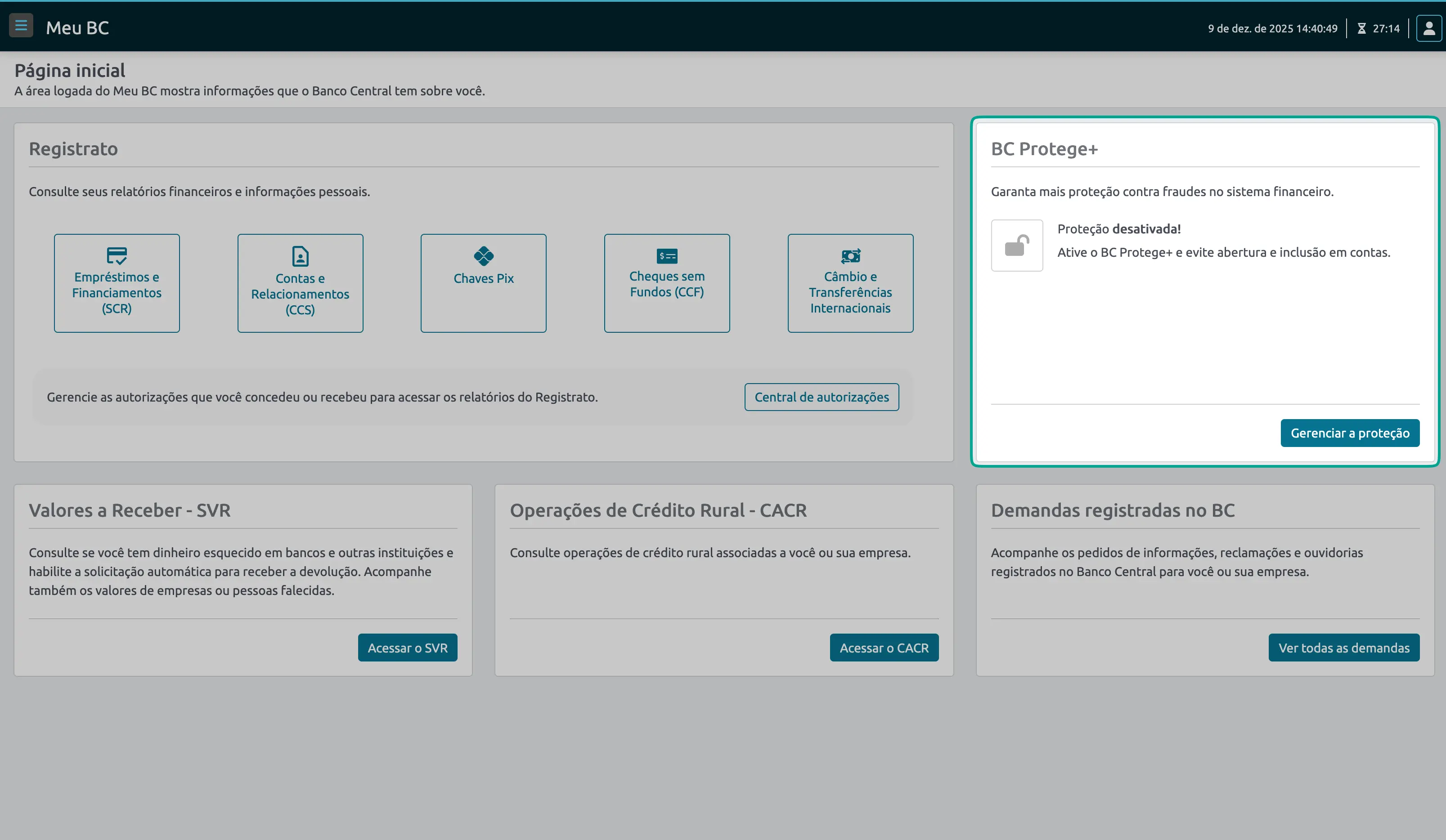Enable protection via the BC Protege+ padlock toggle
Image resolution: width=1446 pixels, height=840 pixels.
[x=1017, y=246]
